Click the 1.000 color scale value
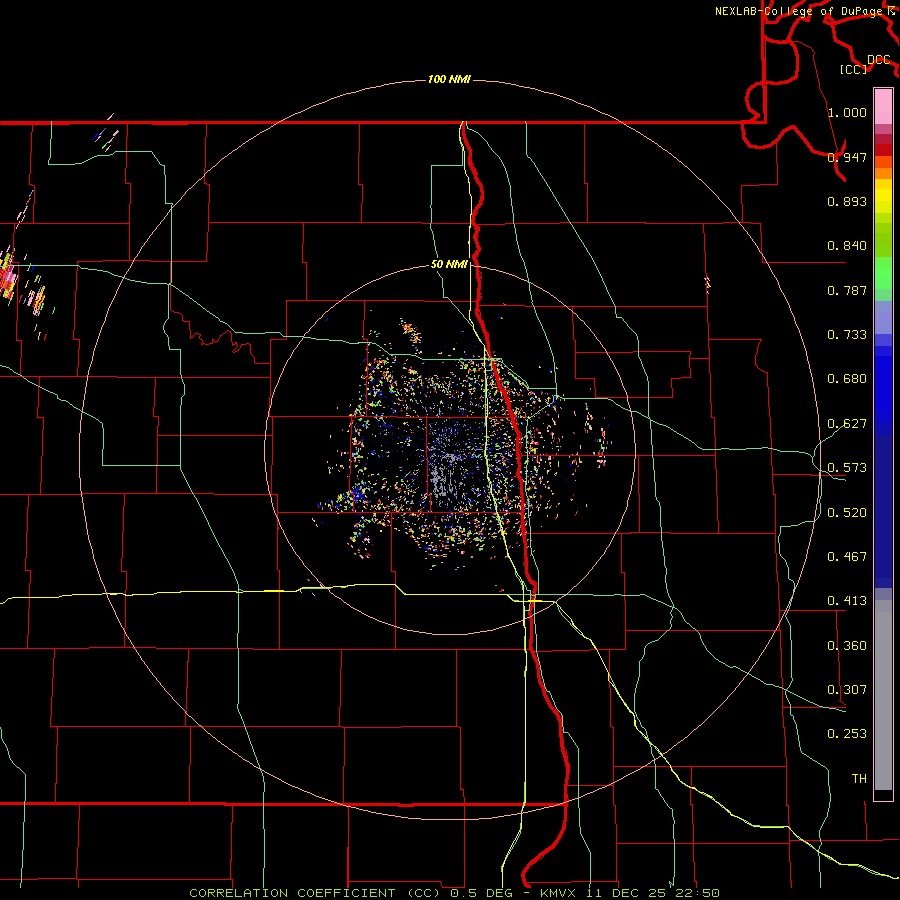 click(847, 112)
